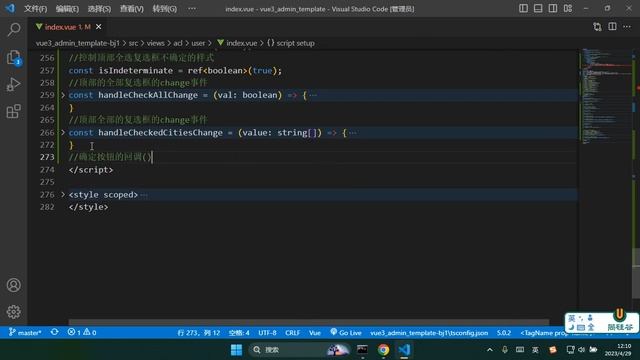Open errors and warnings indicator
The height and width of the screenshot is (360, 640).
pos(82,333)
